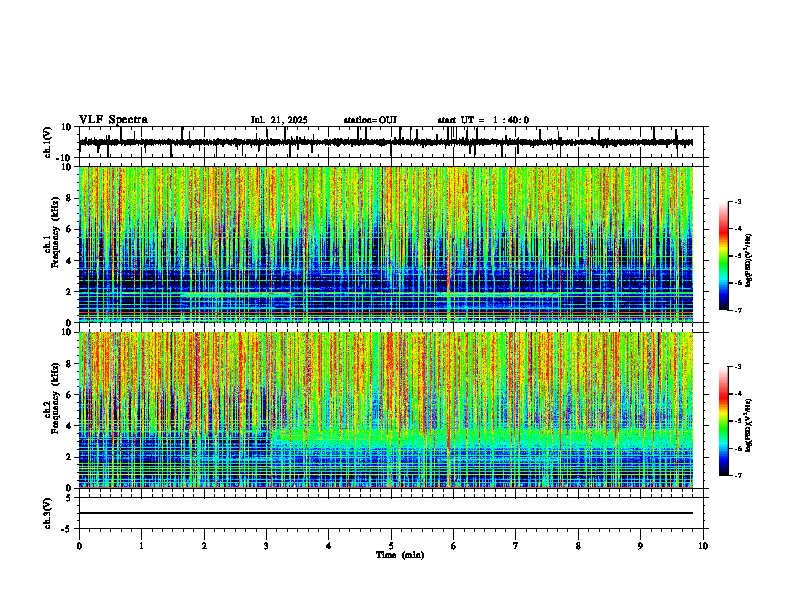Click the ch.2 colorbar log(PSD) unit label
Screen dimensions: 792x612
pyautogui.click(x=748, y=425)
